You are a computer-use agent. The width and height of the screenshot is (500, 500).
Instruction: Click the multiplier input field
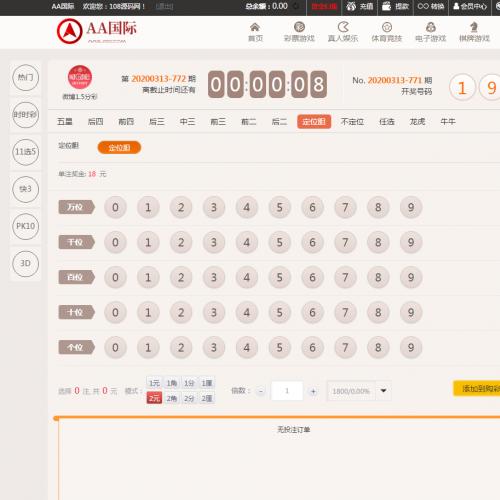pos(287,391)
